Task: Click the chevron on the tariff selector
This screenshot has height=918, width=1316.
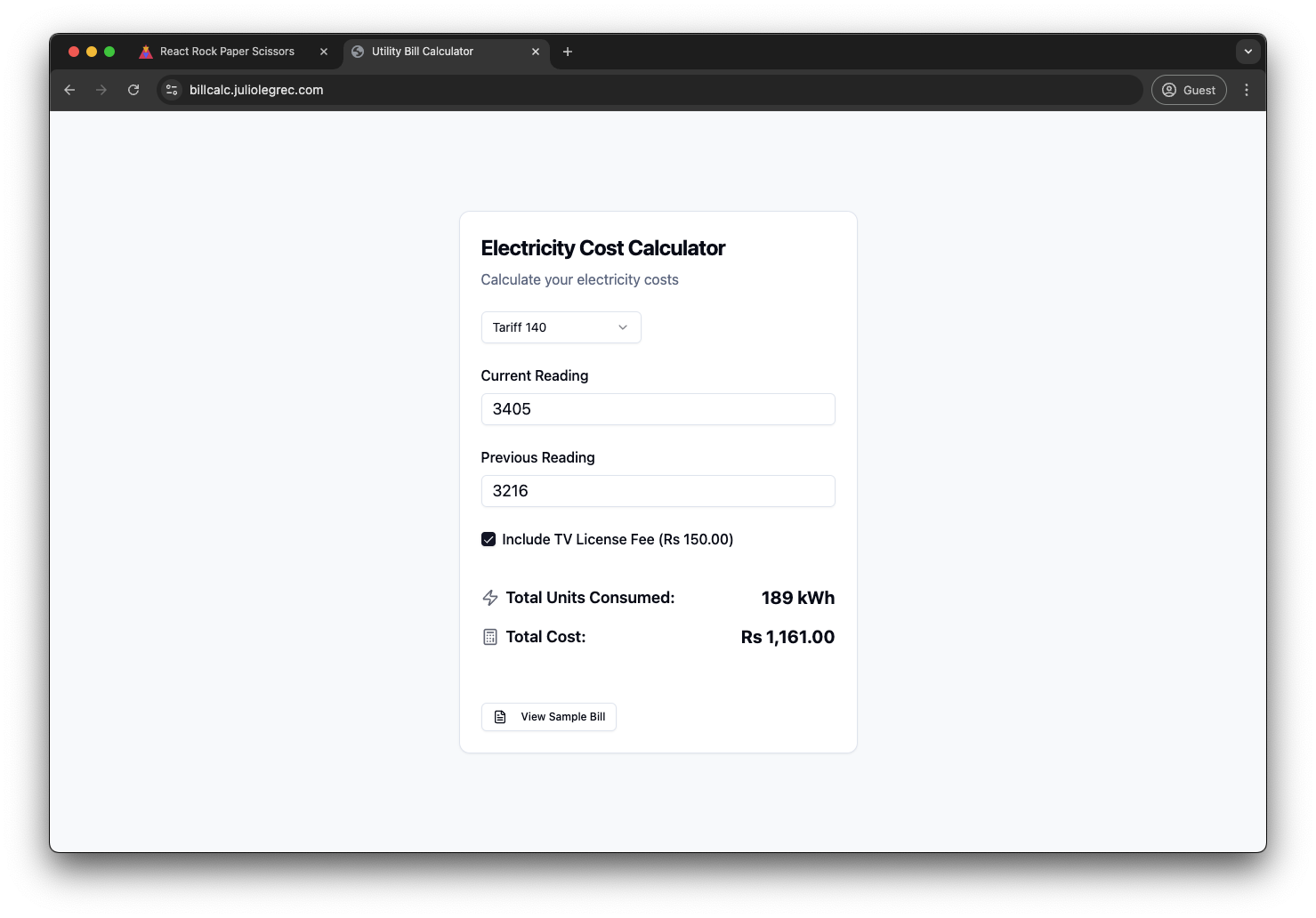Action: tap(622, 327)
